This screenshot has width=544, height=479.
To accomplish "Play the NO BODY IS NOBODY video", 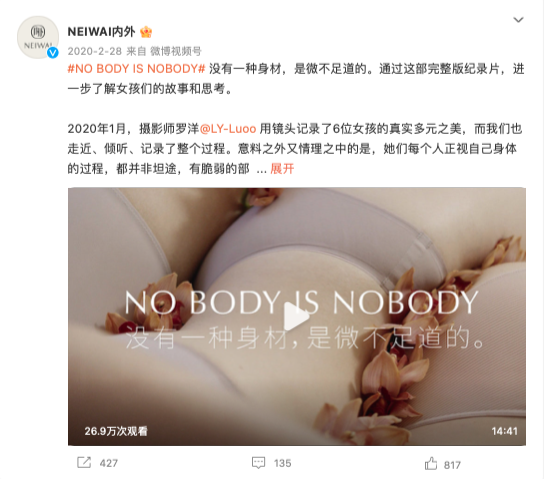I will coord(296,316).
